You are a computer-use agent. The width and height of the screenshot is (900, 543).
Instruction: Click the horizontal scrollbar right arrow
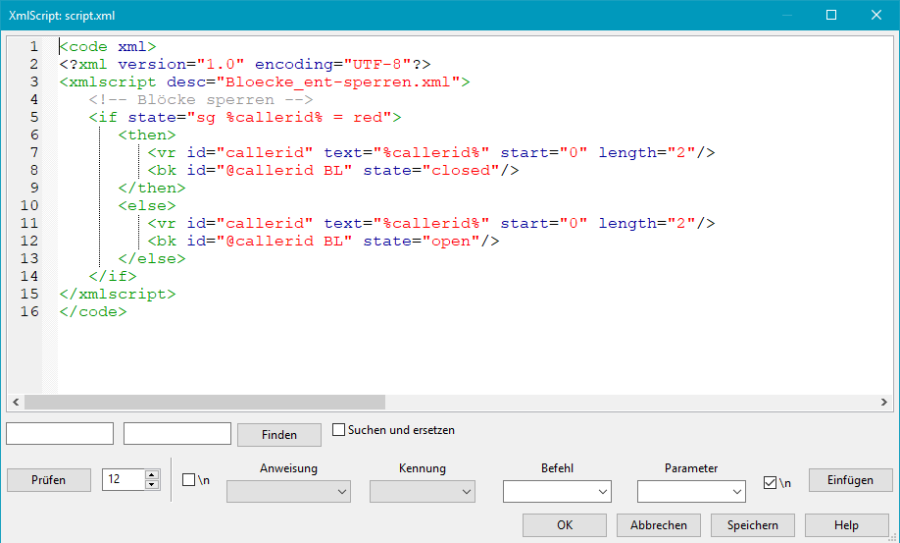tap(885, 402)
